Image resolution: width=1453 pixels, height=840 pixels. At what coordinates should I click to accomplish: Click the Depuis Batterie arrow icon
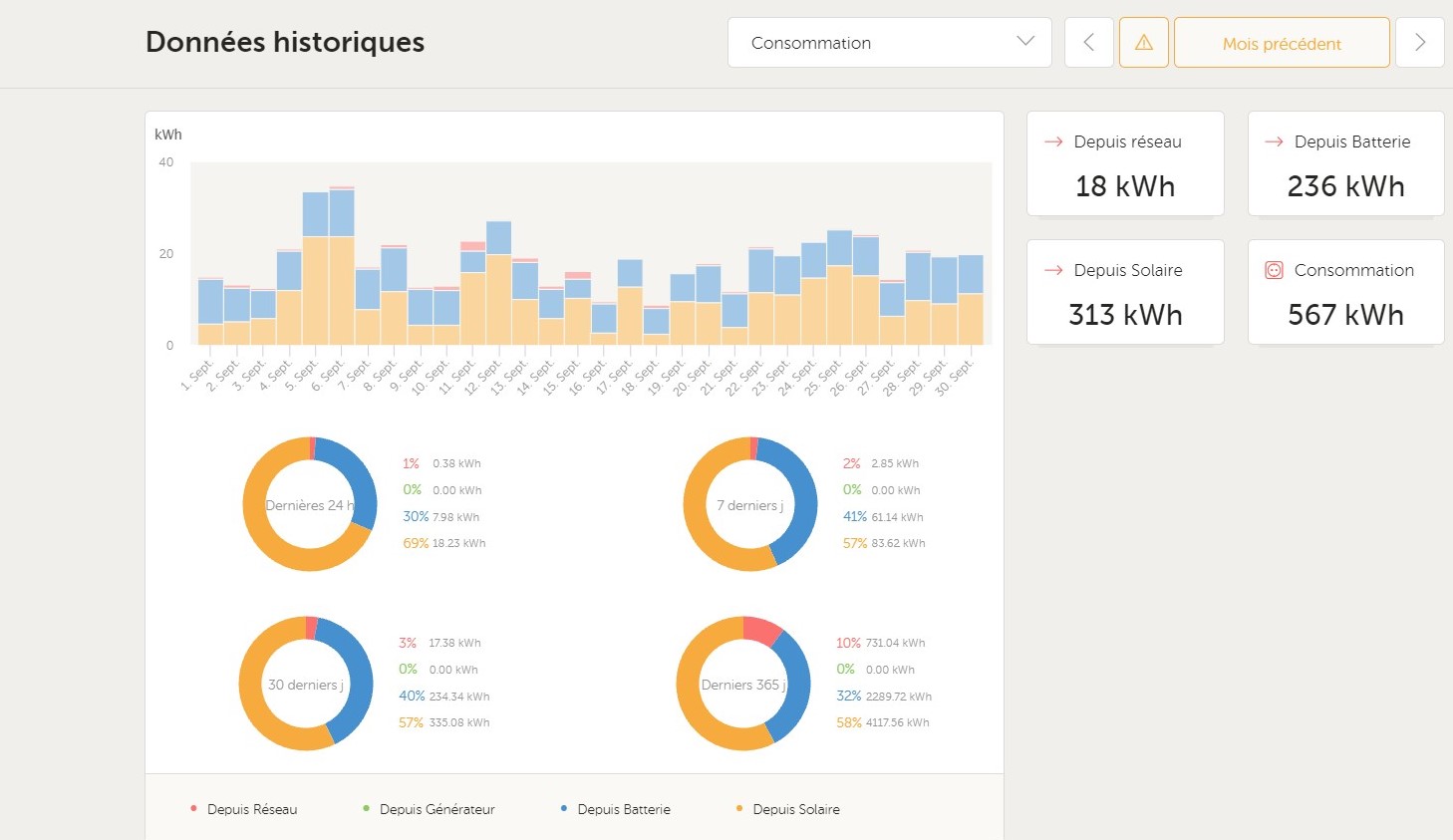pyautogui.click(x=1273, y=141)
